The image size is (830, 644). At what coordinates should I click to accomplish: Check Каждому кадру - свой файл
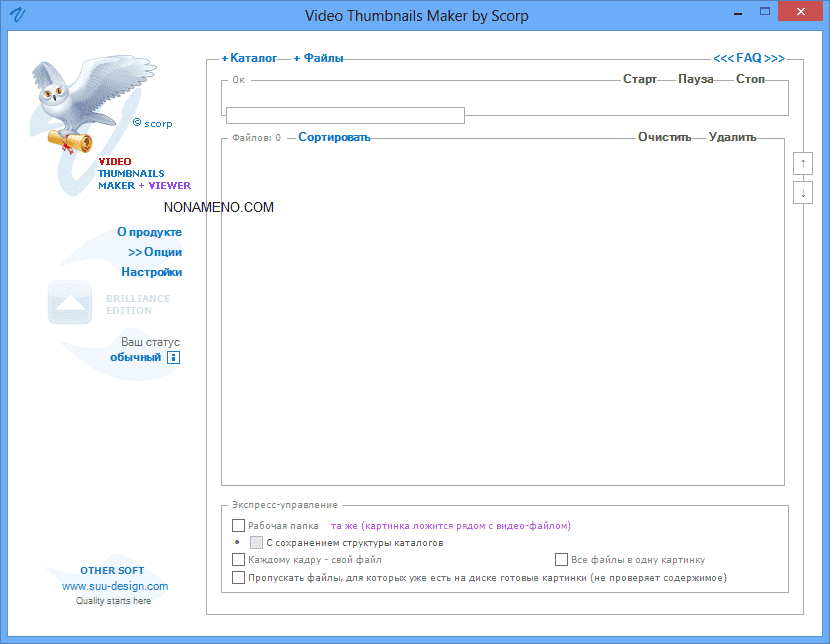(238, 560)
